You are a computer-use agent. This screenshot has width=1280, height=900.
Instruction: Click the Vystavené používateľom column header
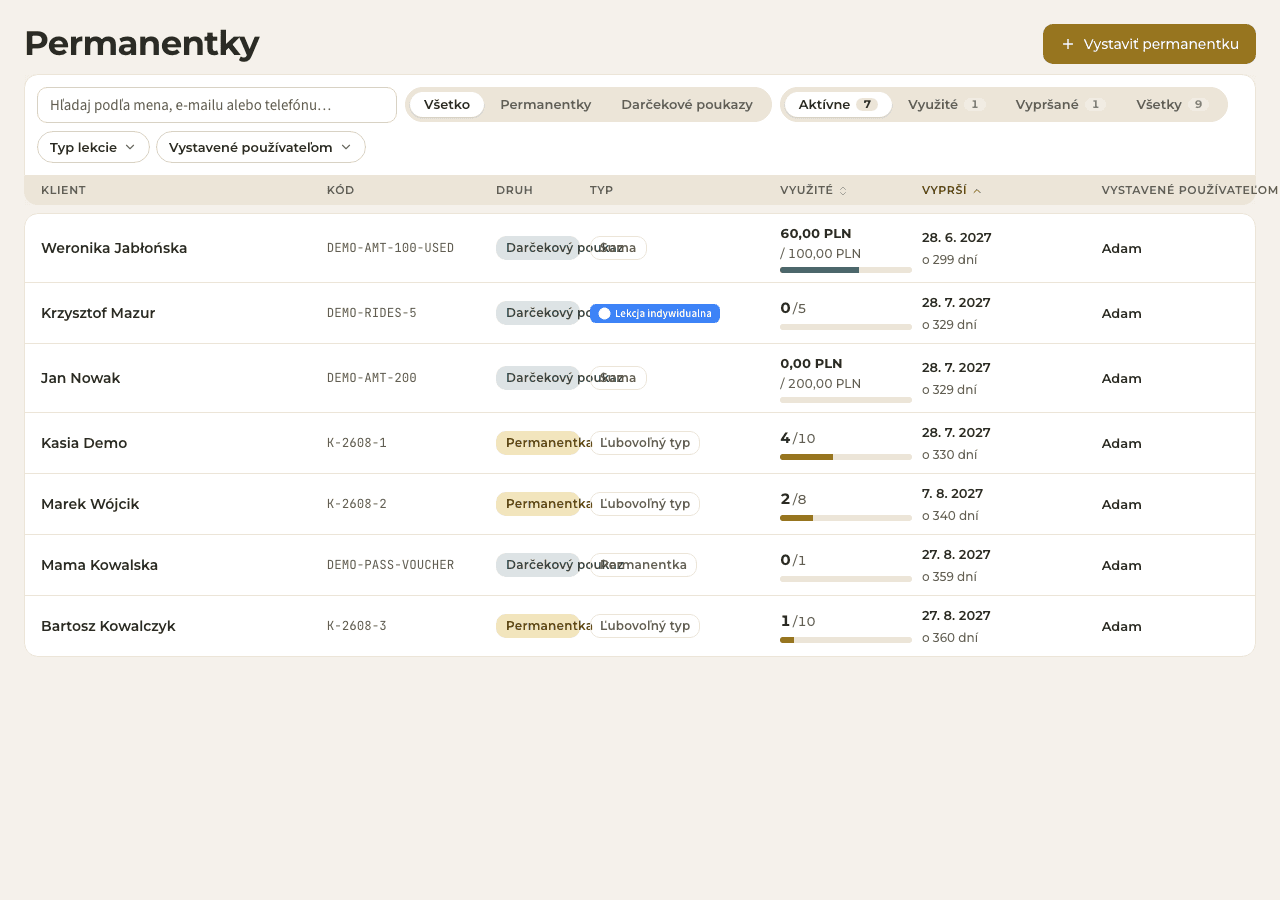pos(1189,190)
